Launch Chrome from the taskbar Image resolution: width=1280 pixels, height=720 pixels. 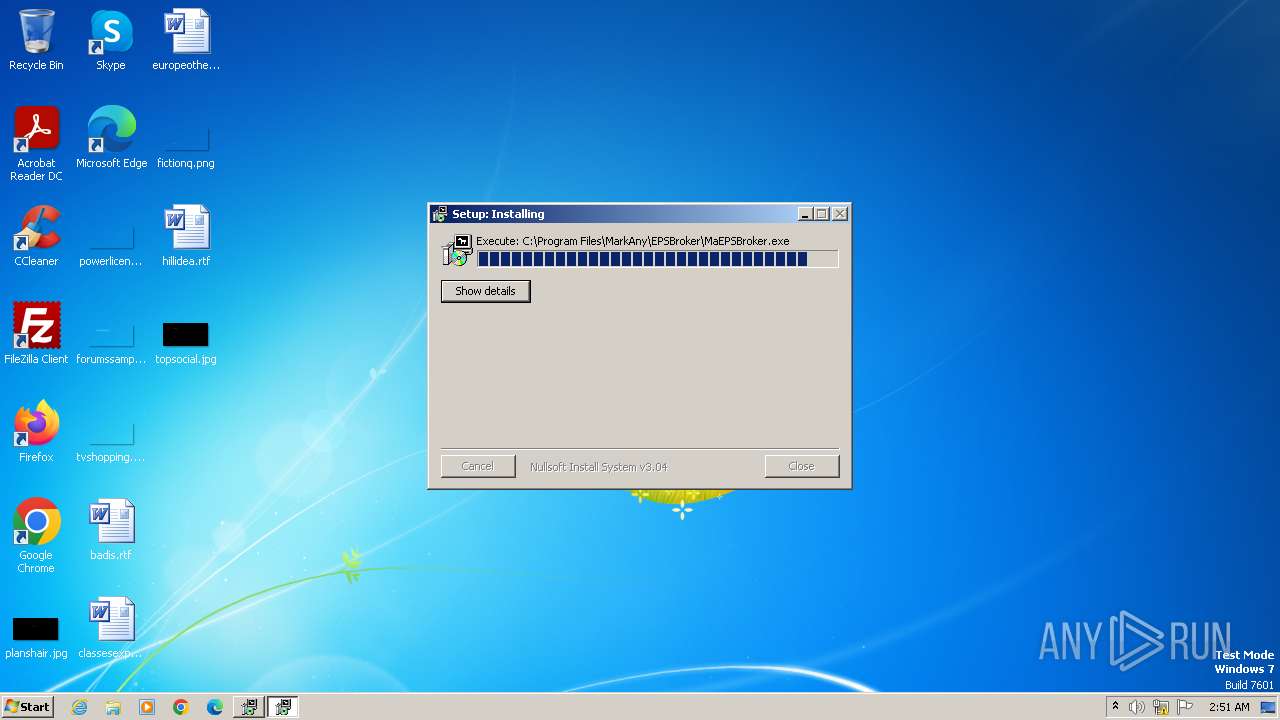pyautogui.click(x=180, y=707)
